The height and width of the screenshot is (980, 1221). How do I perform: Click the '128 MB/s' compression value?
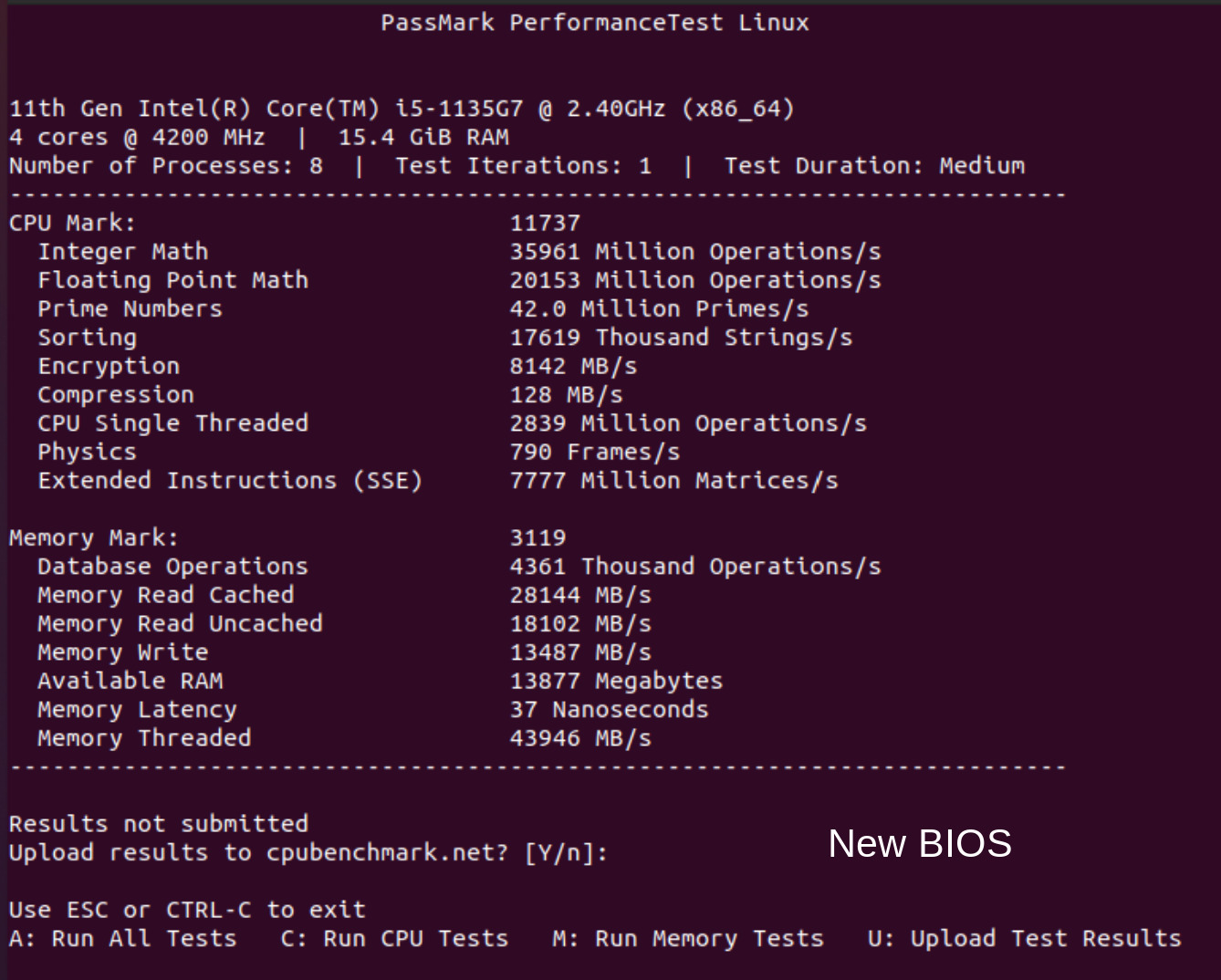point(566,395)
